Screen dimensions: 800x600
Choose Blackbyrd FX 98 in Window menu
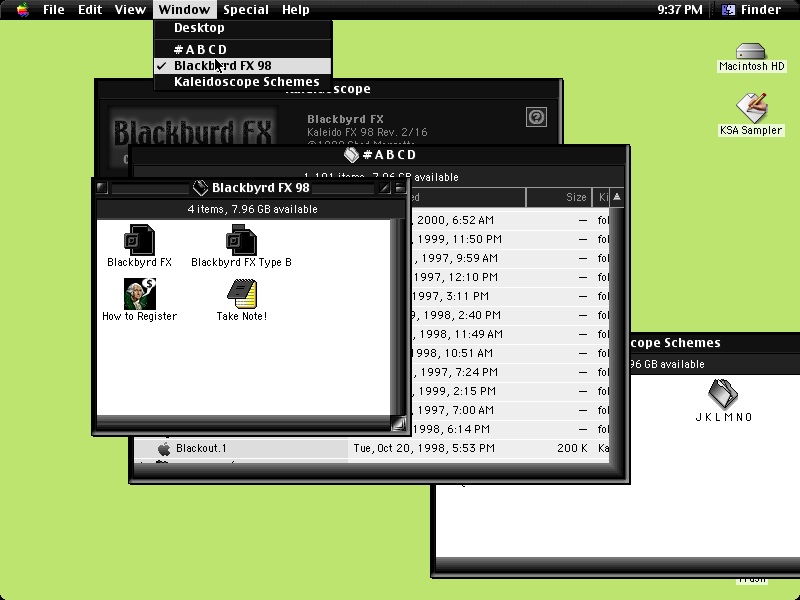point(243,66)
